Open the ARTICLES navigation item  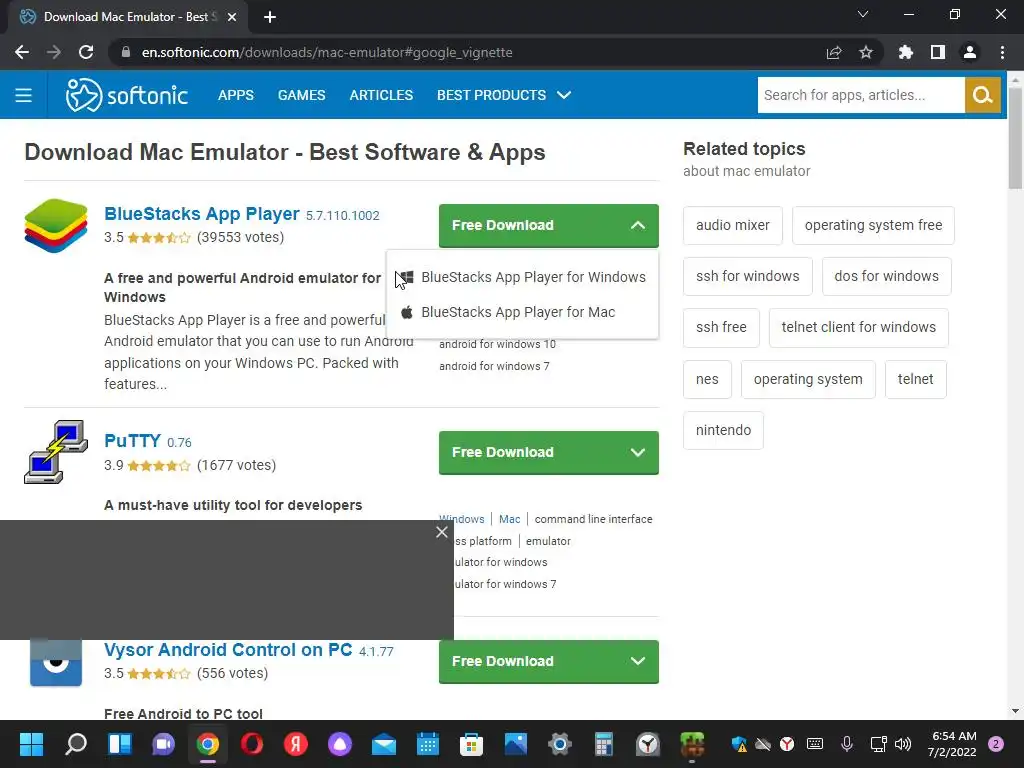point(381,95)
